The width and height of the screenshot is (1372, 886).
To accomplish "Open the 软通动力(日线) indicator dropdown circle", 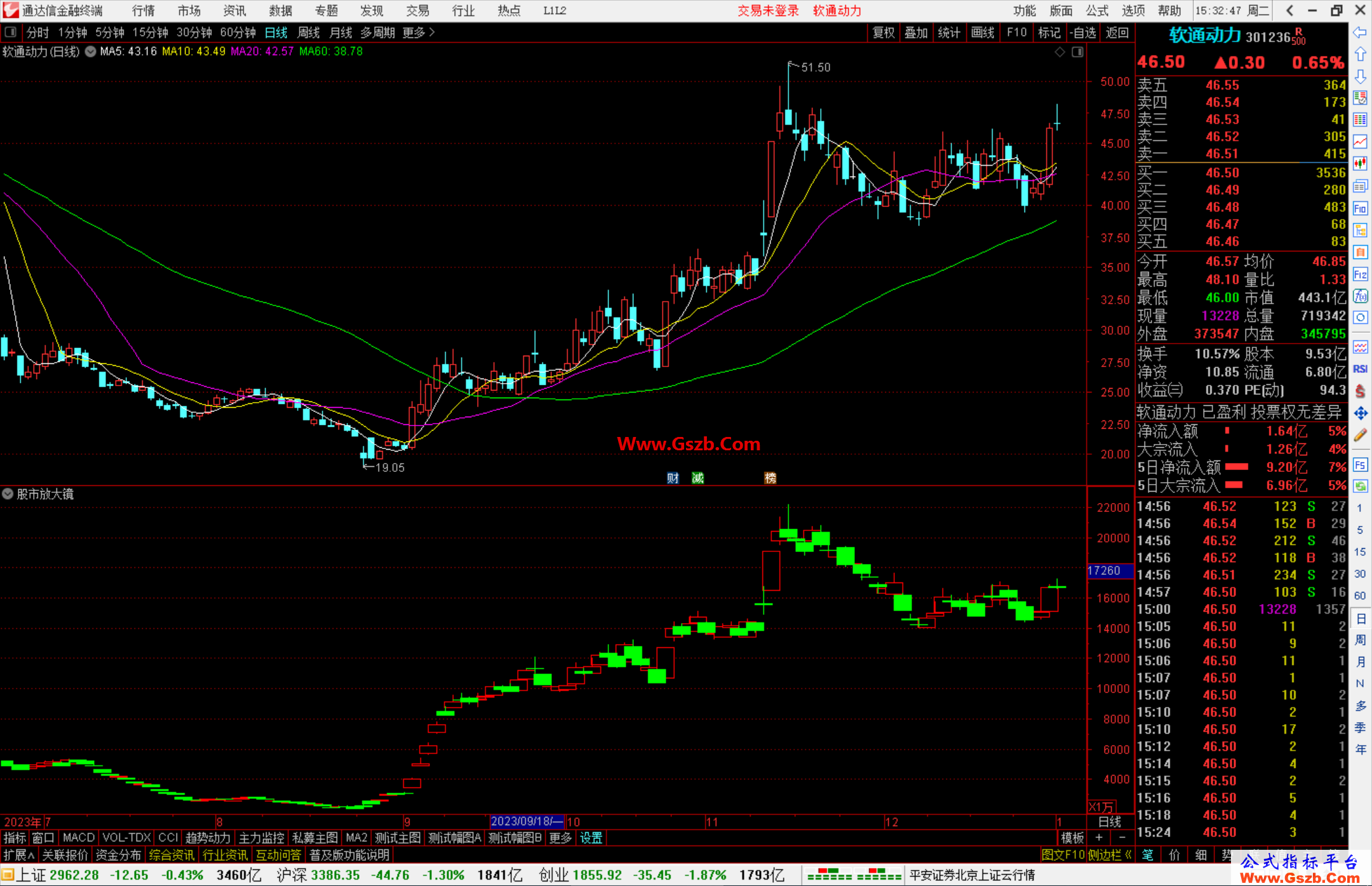I will (90, 51).
